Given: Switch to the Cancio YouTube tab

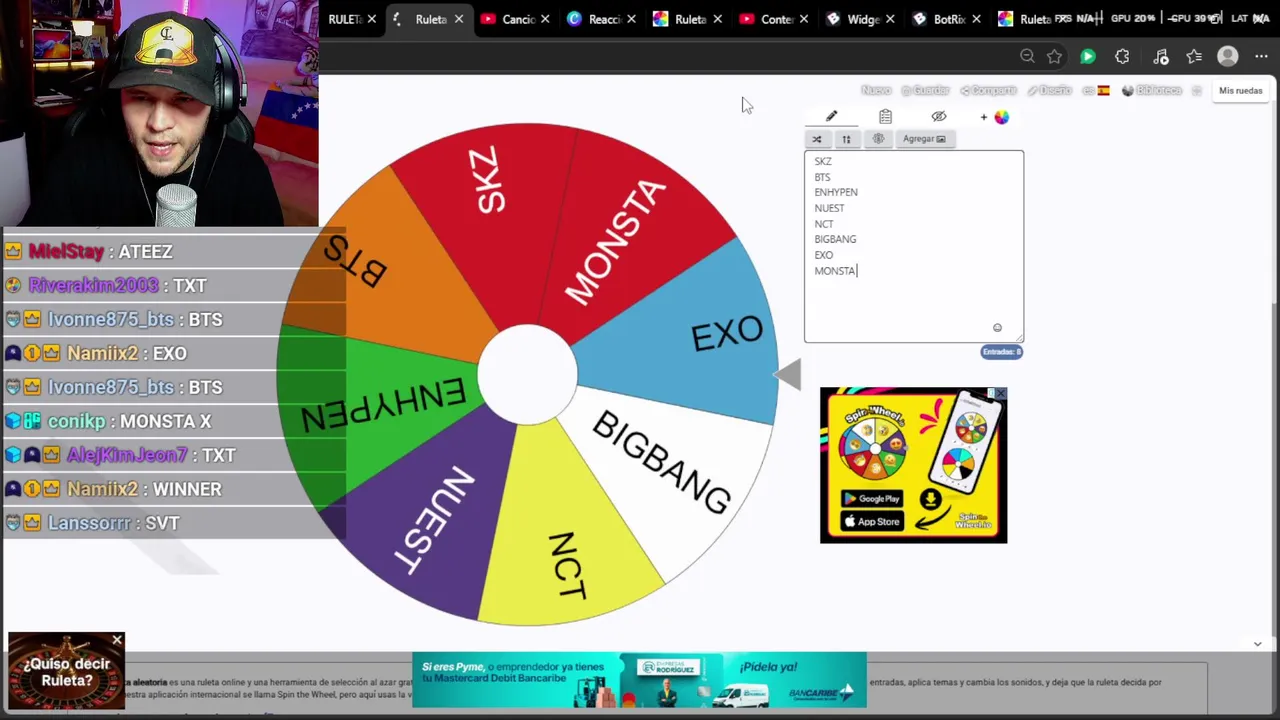Looking at the screenshot, I should 519,19.
